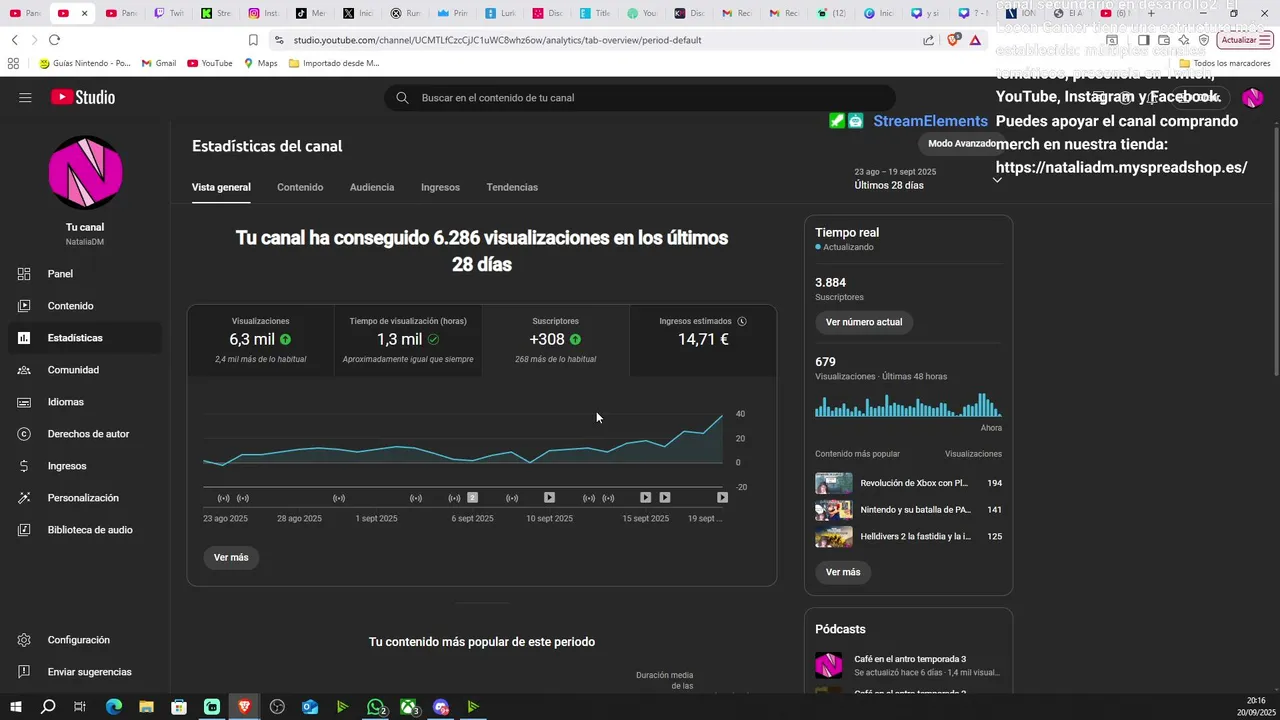Switch to the Vista general tab
The image size is (1280, 720).
coord(221,187)
